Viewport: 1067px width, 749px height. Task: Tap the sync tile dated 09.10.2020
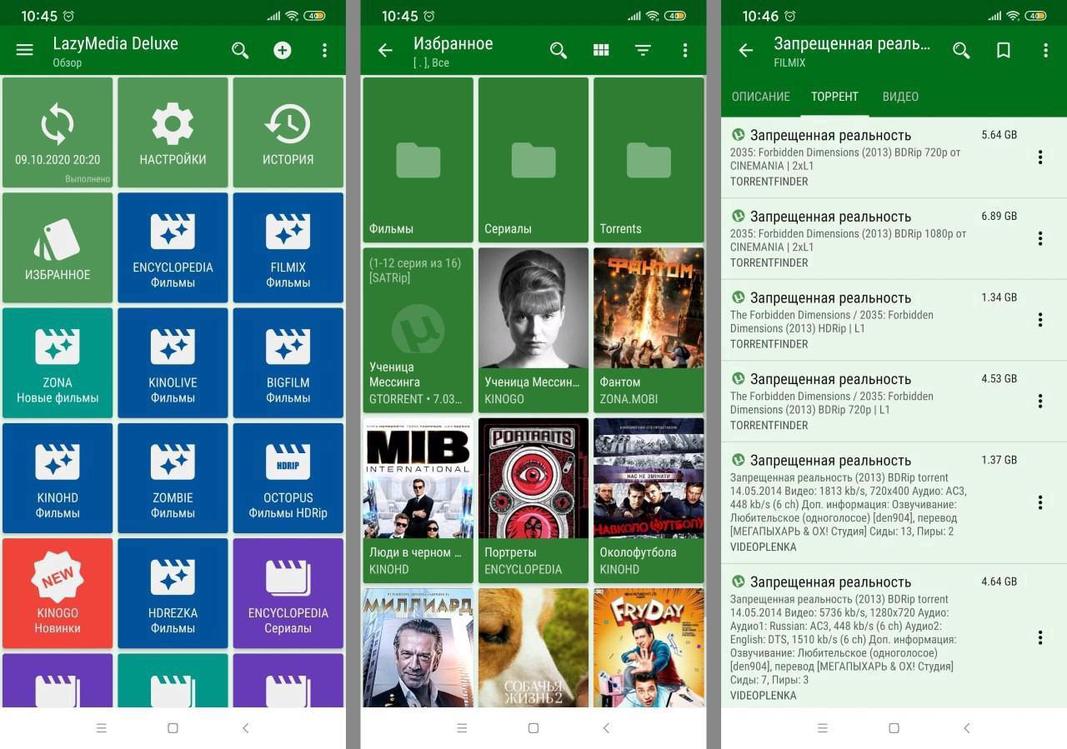pos(57,131)
